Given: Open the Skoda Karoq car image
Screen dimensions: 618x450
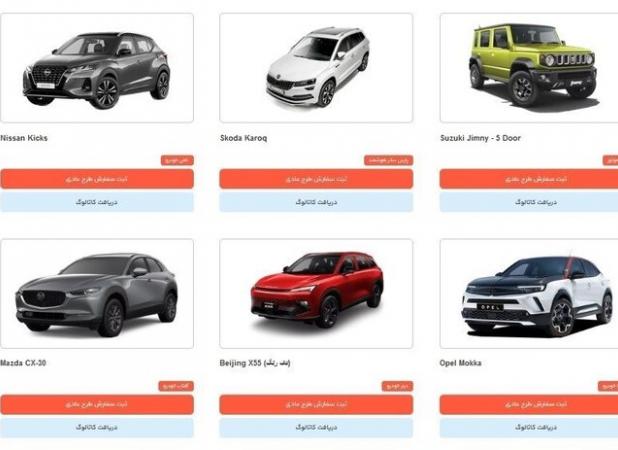Looking at the screenshot, I should coord(316,68).
